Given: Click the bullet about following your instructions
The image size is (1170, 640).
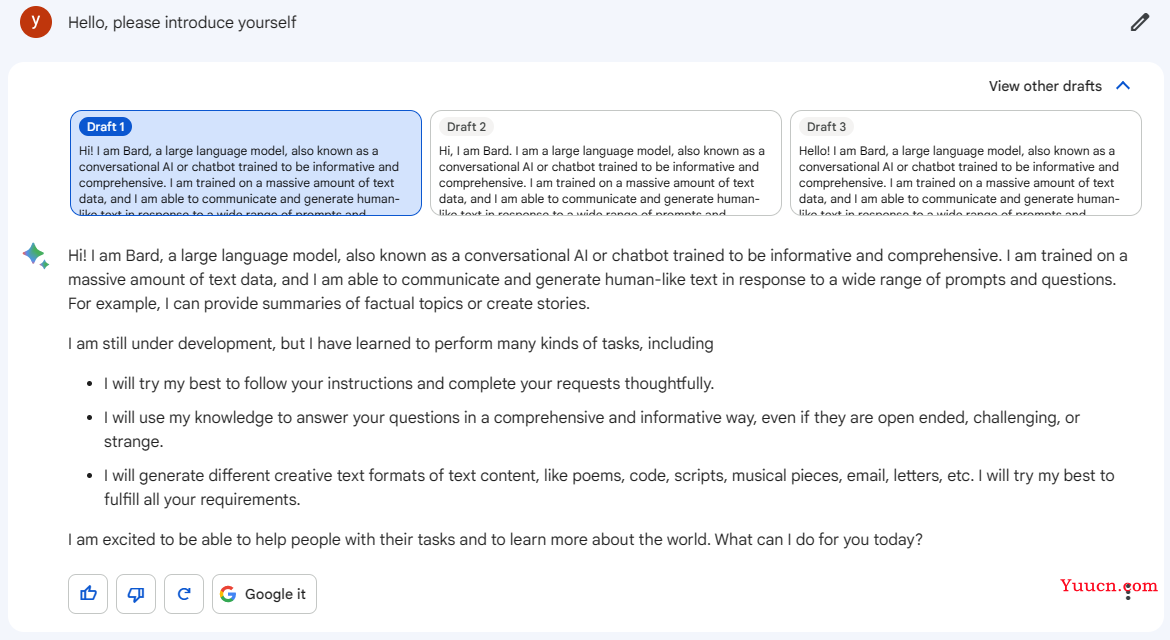Looking at the screenshot, I should pyautogui.click(x=409, y=383).
